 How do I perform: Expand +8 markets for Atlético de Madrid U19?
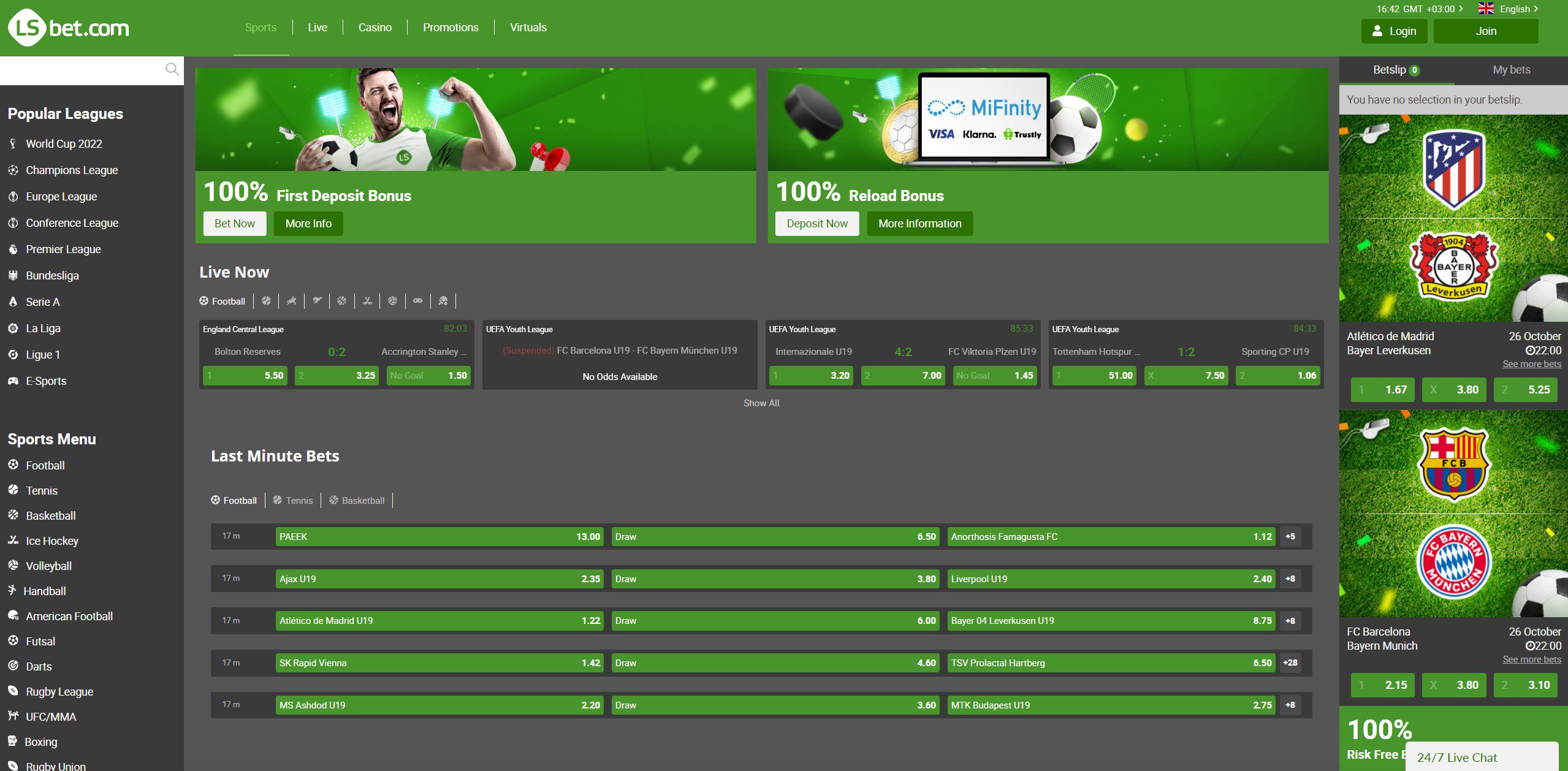(1290, 620)
